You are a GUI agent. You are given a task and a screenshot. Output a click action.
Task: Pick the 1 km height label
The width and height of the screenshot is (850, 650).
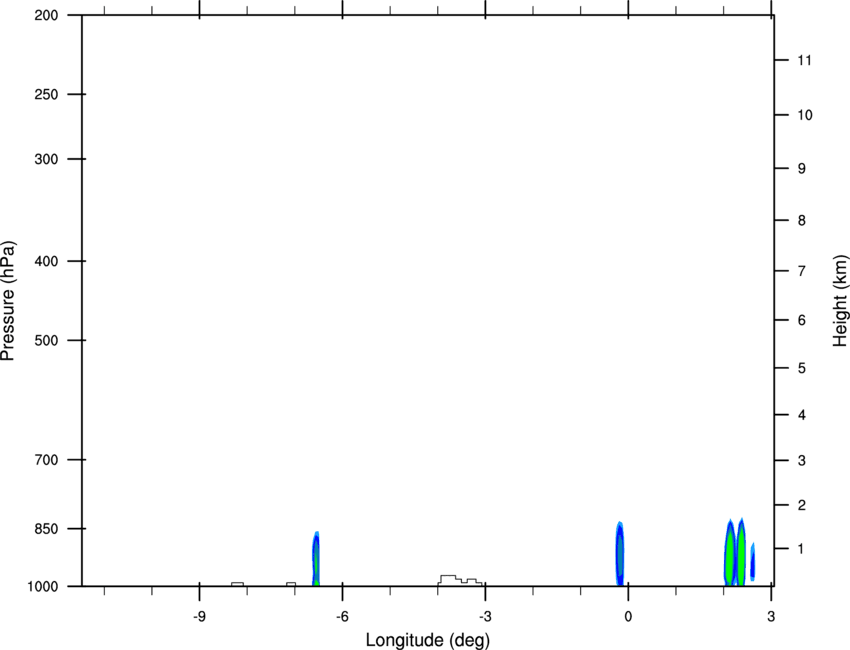pyautogui.click(x=802, y=549)
